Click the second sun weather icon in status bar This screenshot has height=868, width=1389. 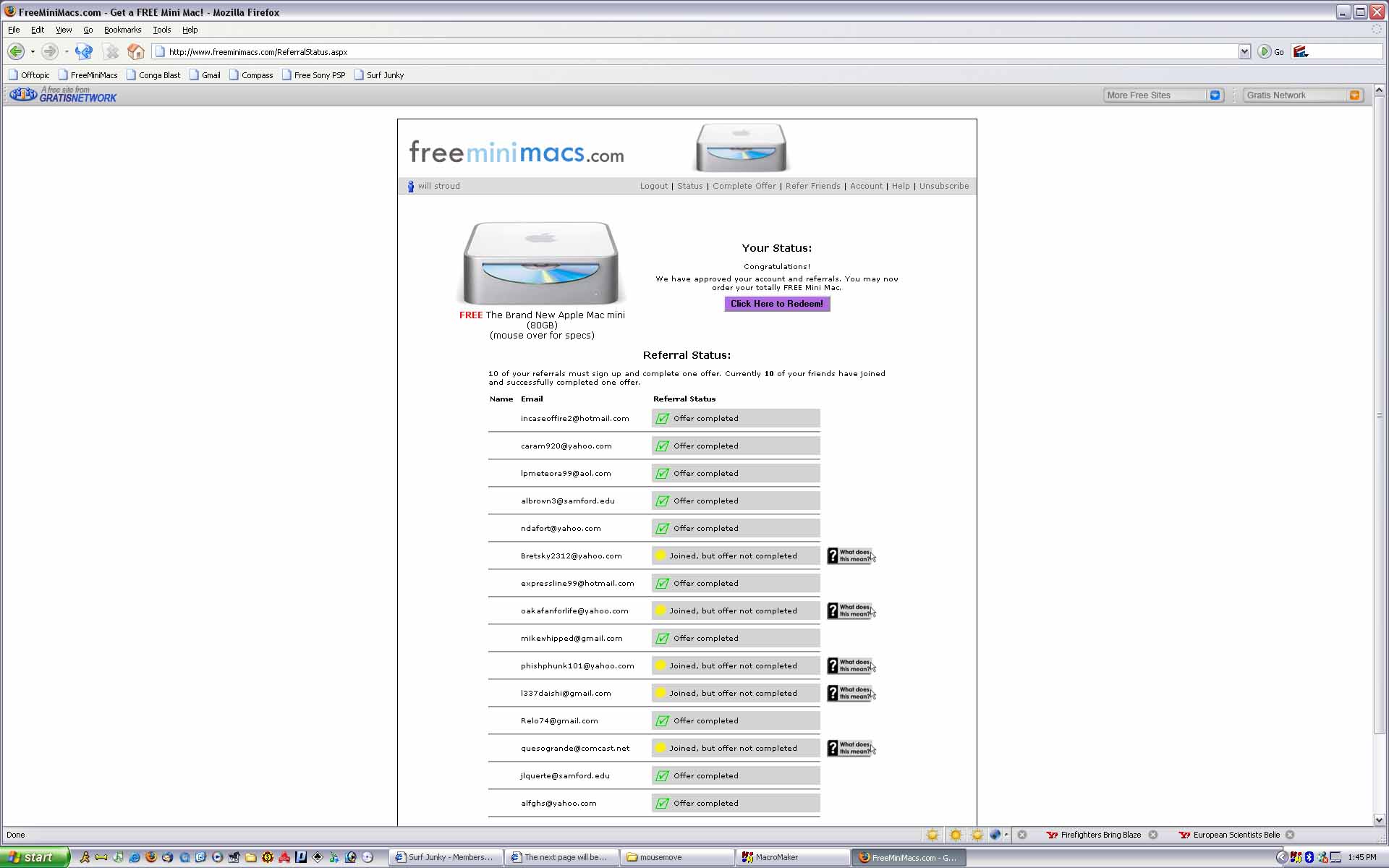pos(956,835)
